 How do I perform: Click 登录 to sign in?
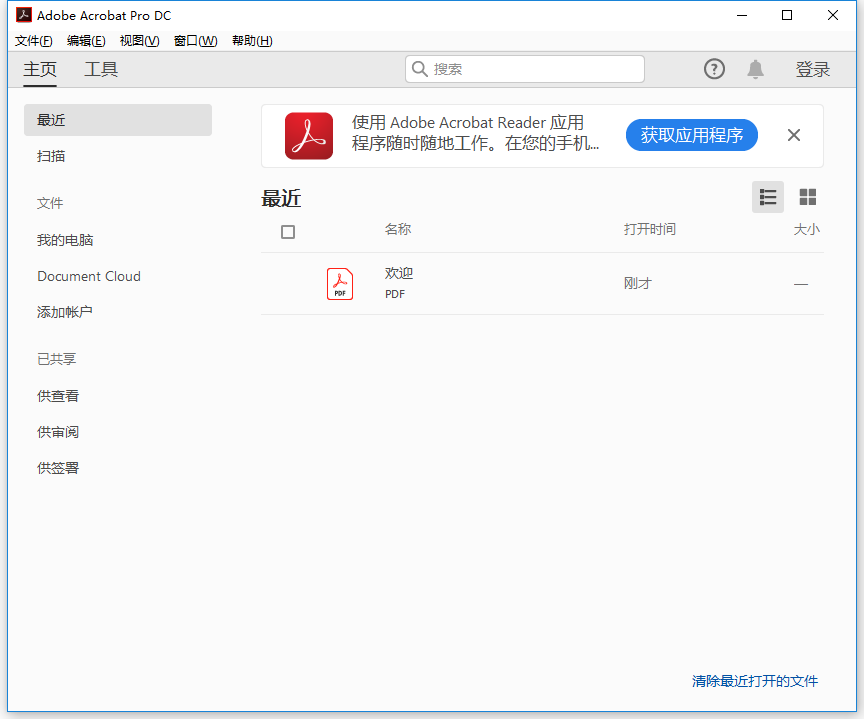click(812, 69)
